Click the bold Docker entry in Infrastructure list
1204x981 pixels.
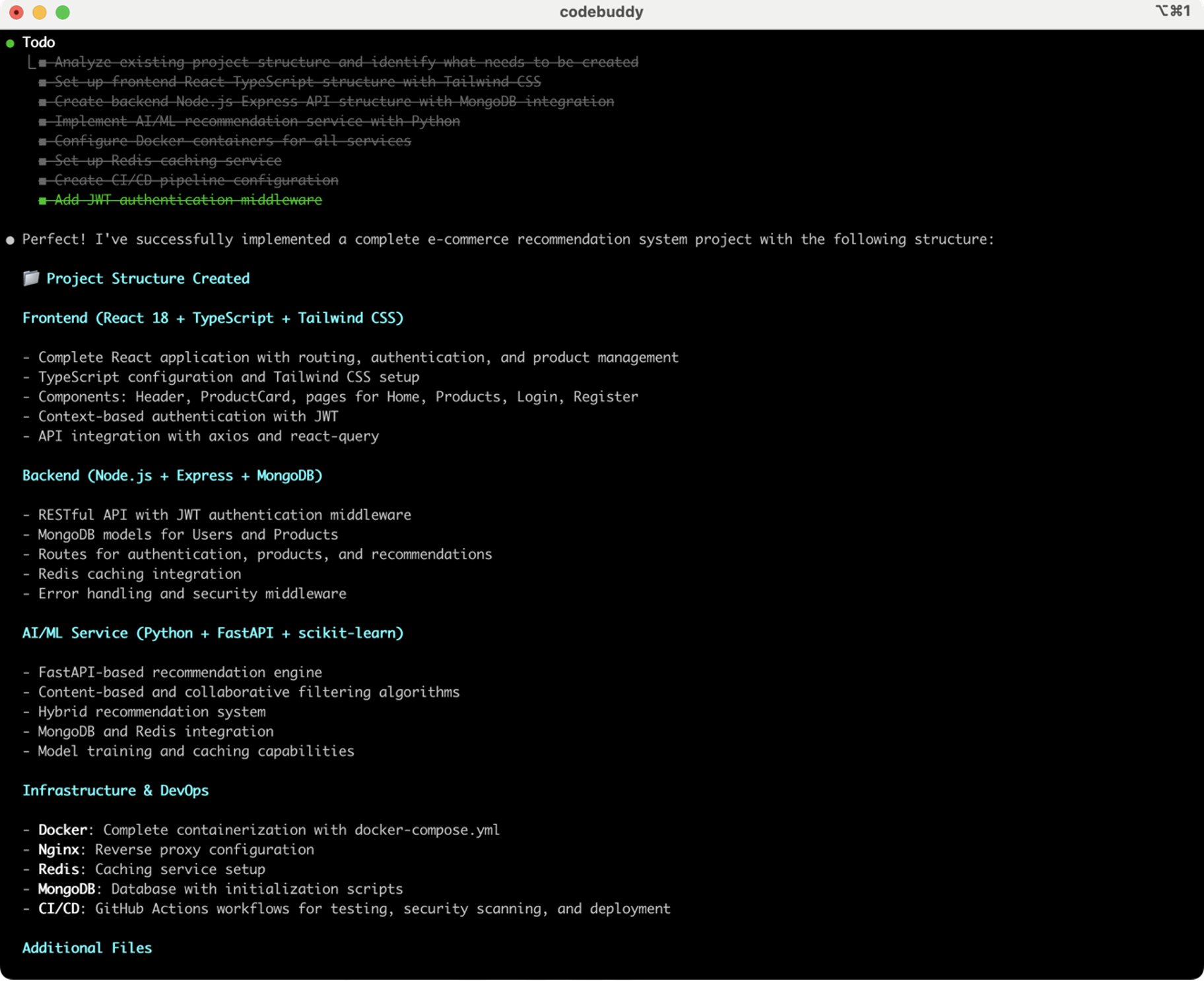[63, 830]
